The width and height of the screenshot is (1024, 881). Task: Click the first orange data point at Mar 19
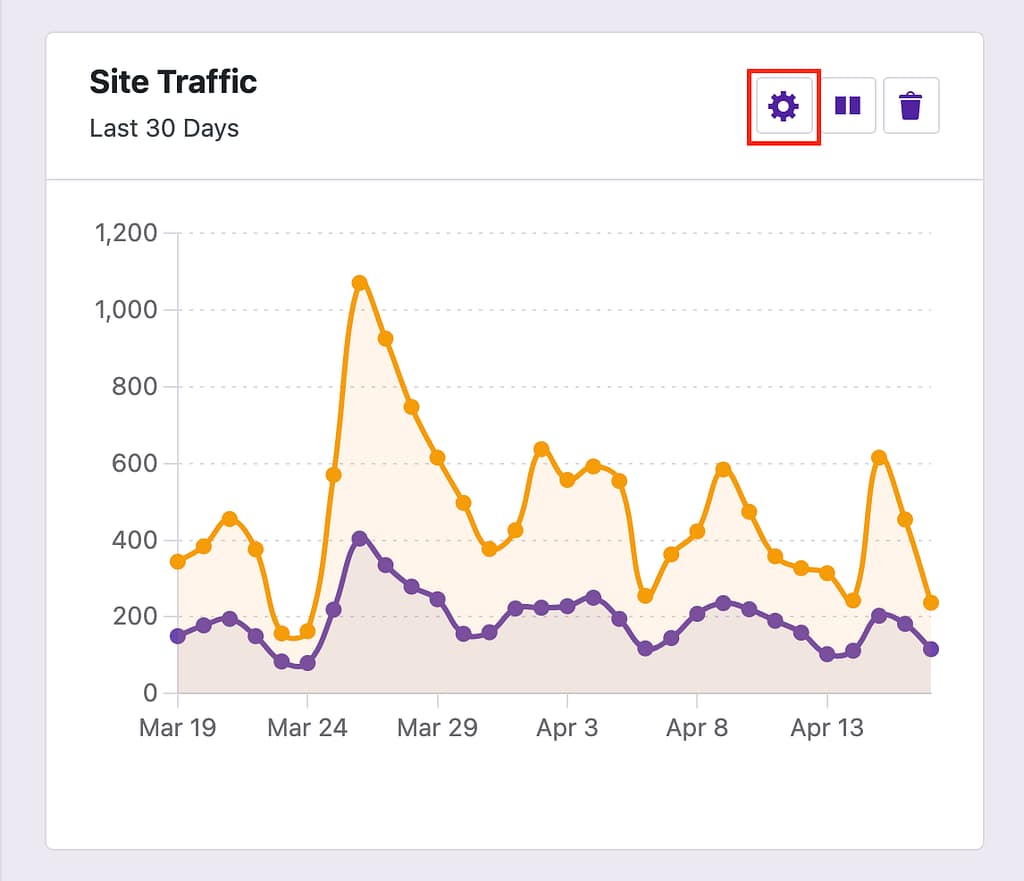[178, 561]
